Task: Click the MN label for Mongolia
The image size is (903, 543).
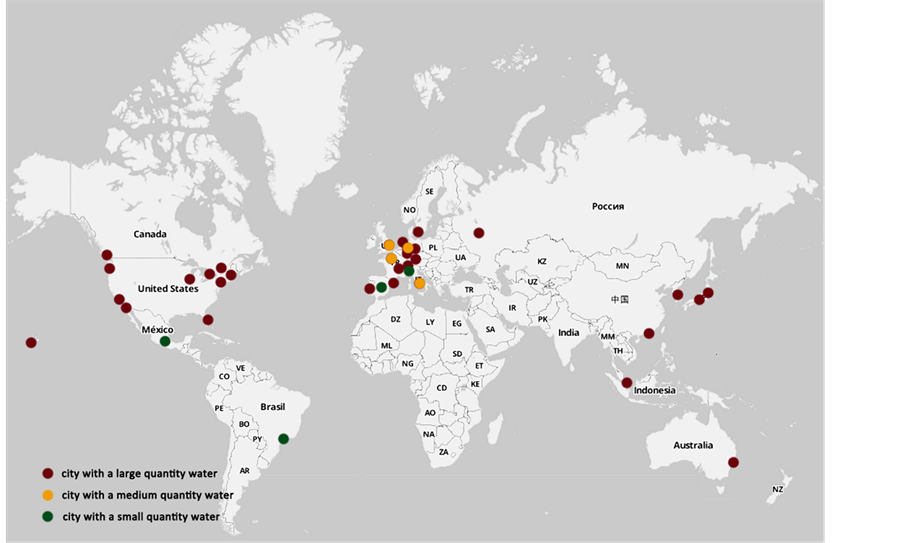Action: [622, 266]
